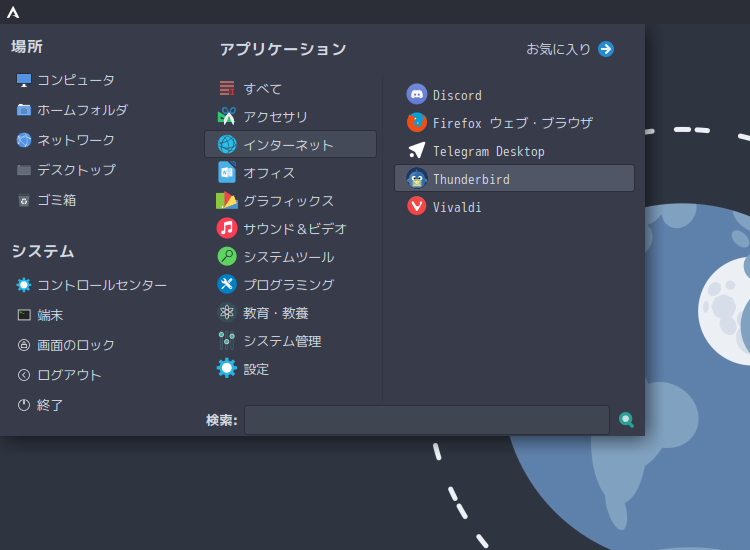750x550 pixels.
Task: Click the コントロールセンター label
Action: (102, 285)
